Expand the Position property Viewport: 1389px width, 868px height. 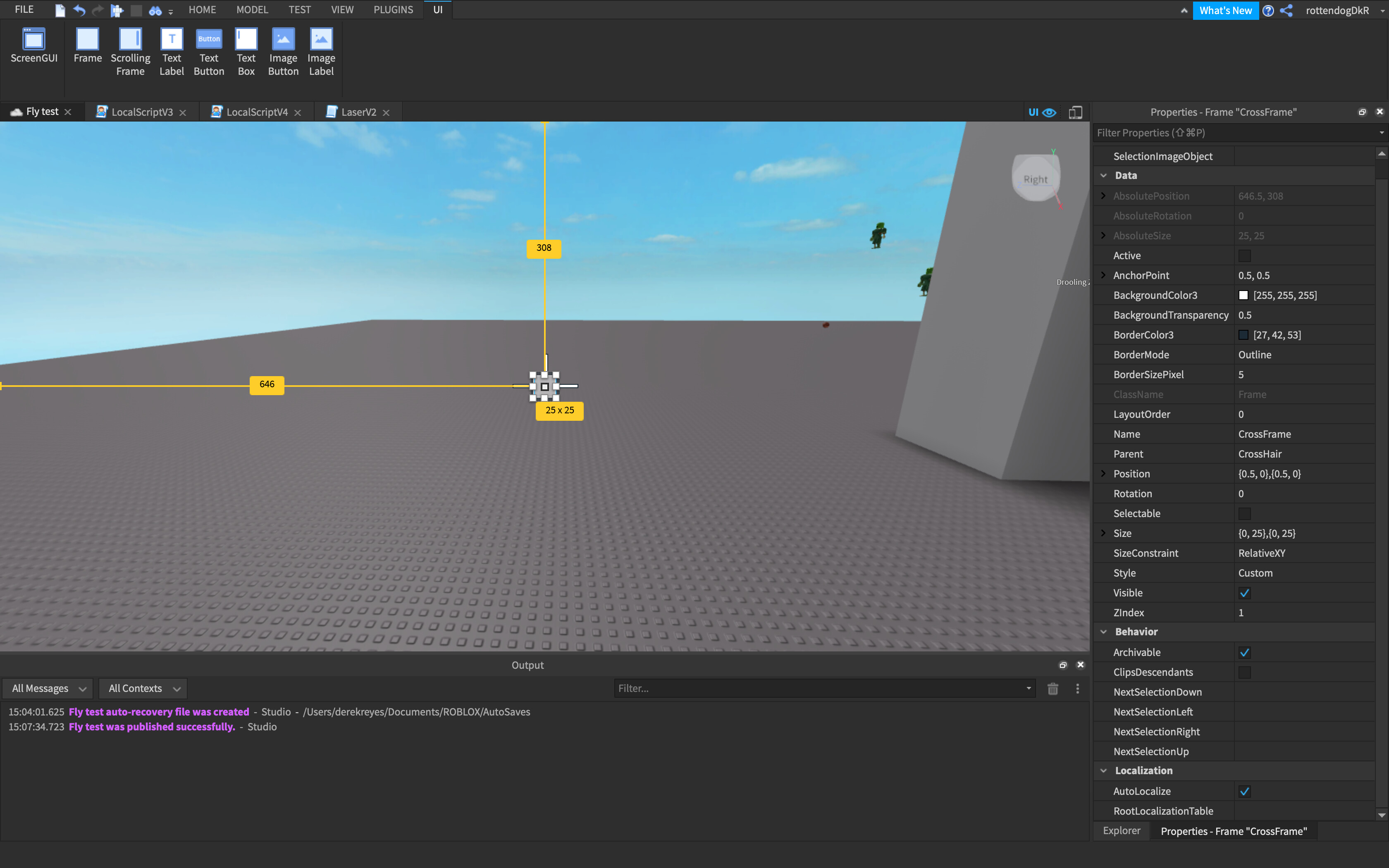tap(1103, 474)
